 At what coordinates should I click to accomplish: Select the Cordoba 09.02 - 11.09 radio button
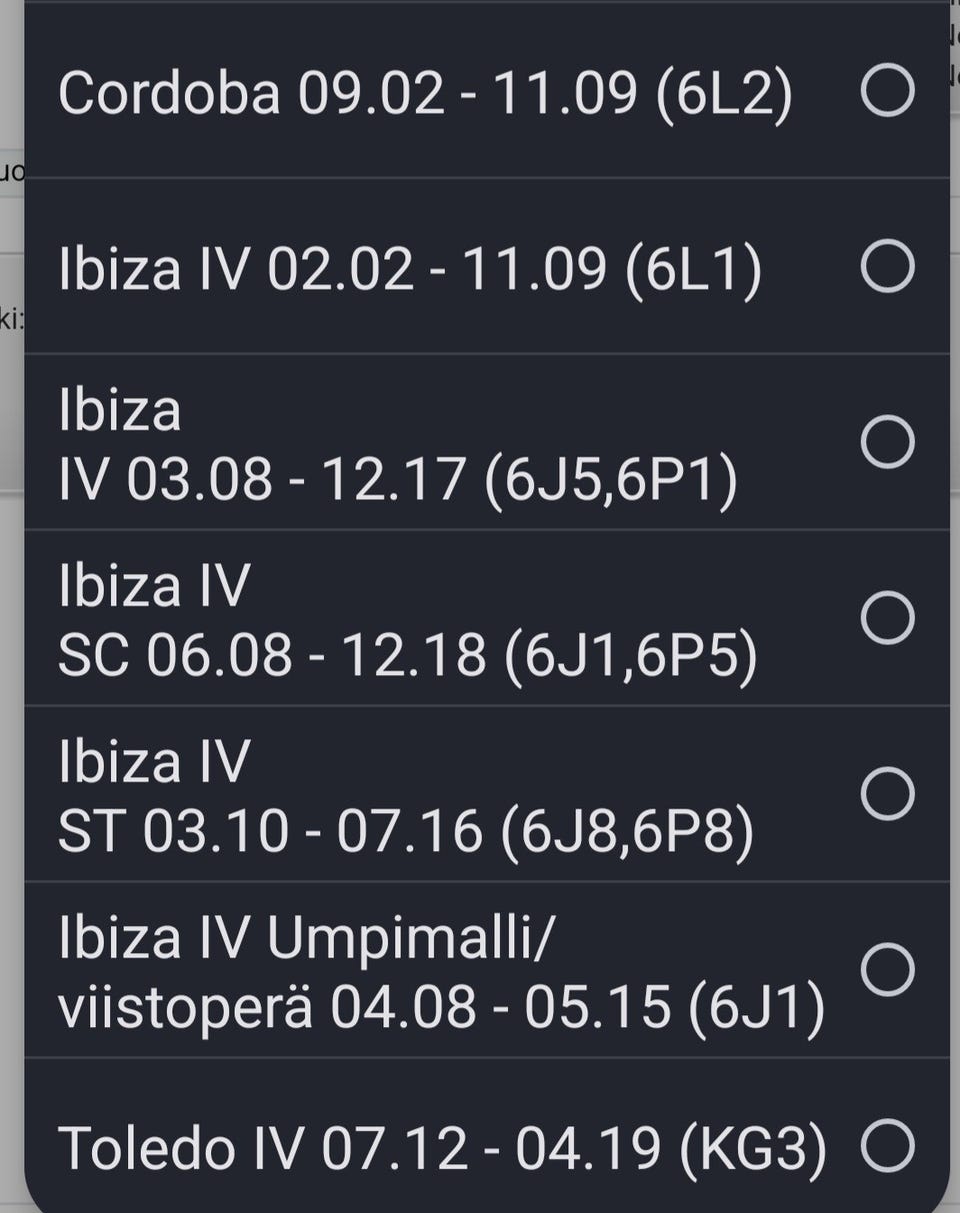887,92
